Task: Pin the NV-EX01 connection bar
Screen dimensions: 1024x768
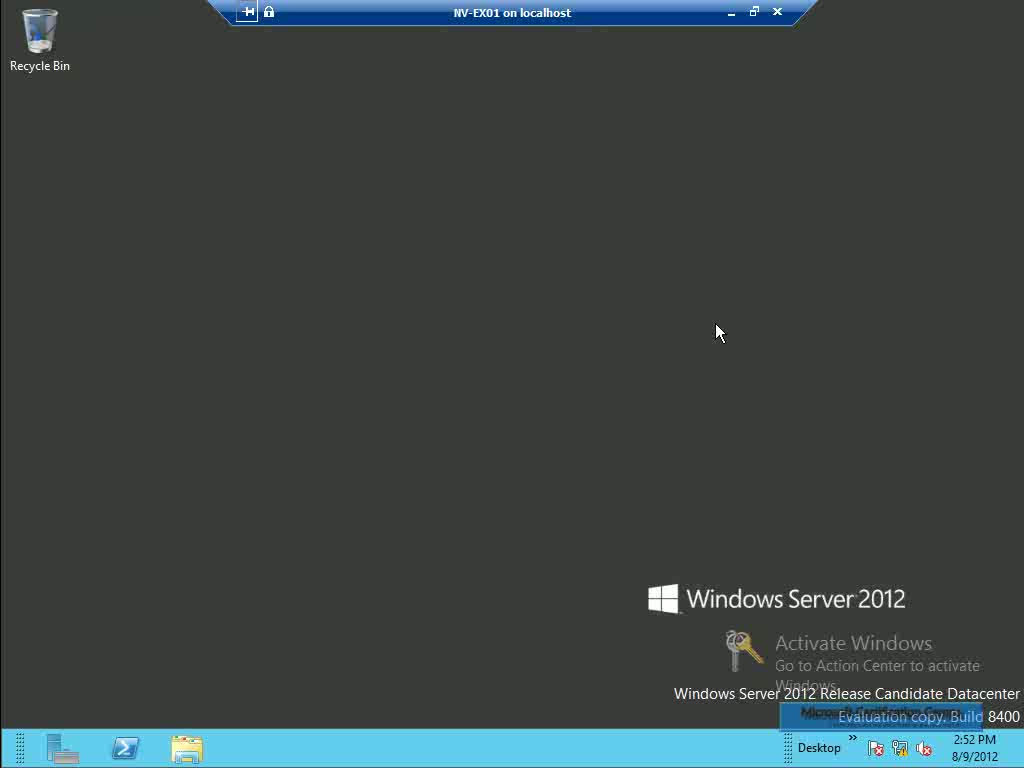Action: (x=248, y=12)
